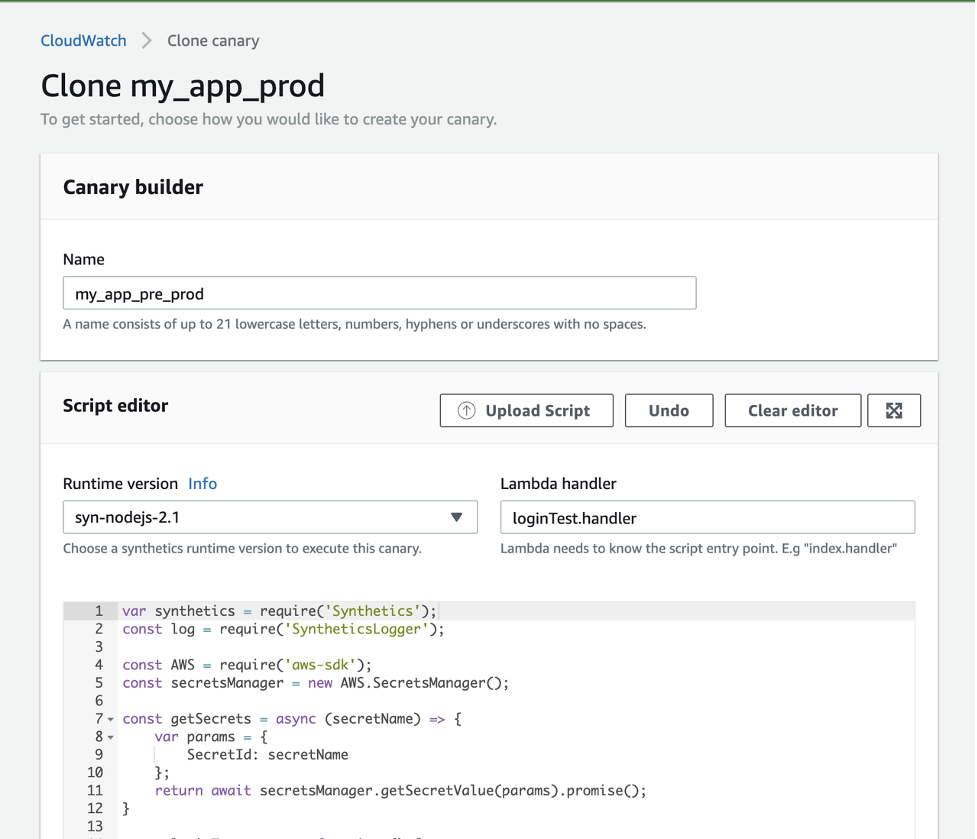
Task: Edit the canary Name field
Action: (x=380, y=292)
